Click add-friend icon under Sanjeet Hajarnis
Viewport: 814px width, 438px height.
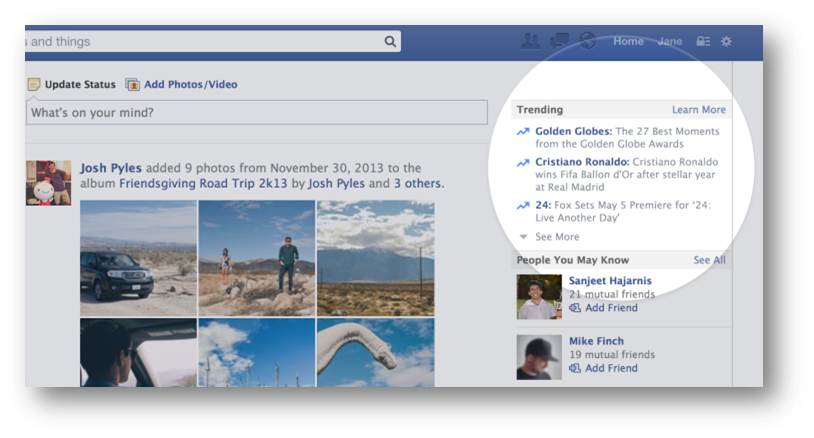[575, 308]
